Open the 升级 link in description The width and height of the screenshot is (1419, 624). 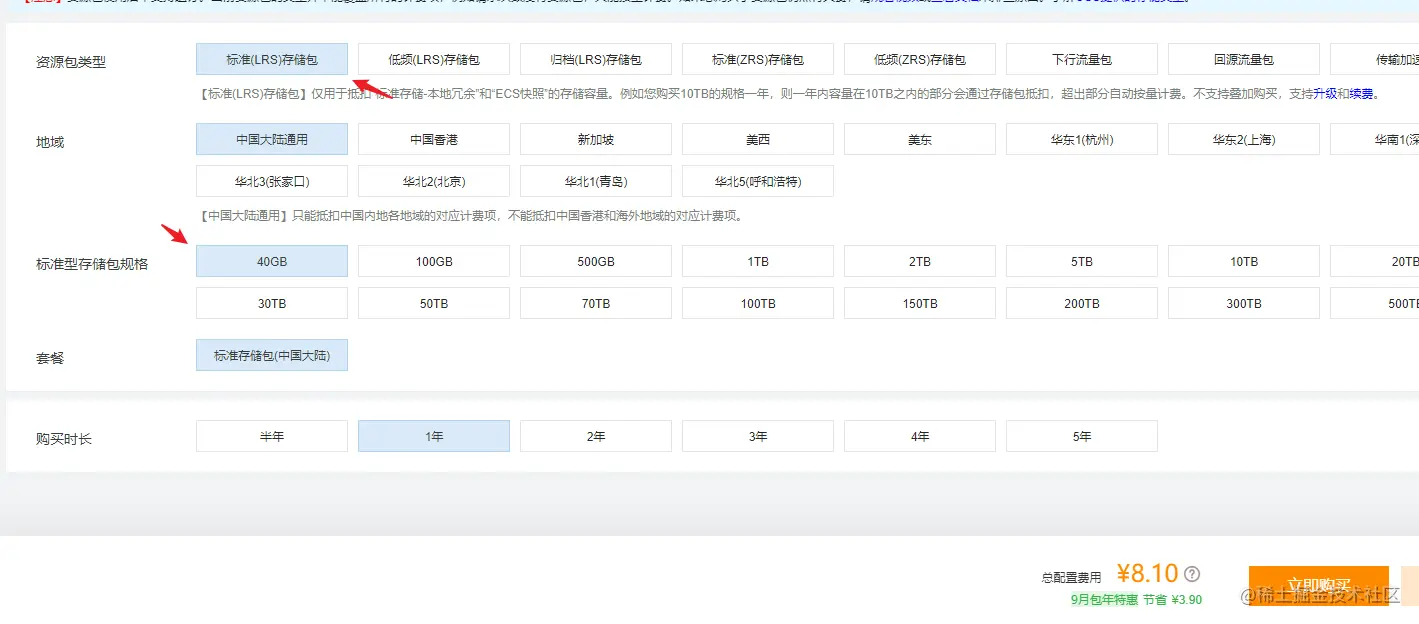pos(1324,94)
